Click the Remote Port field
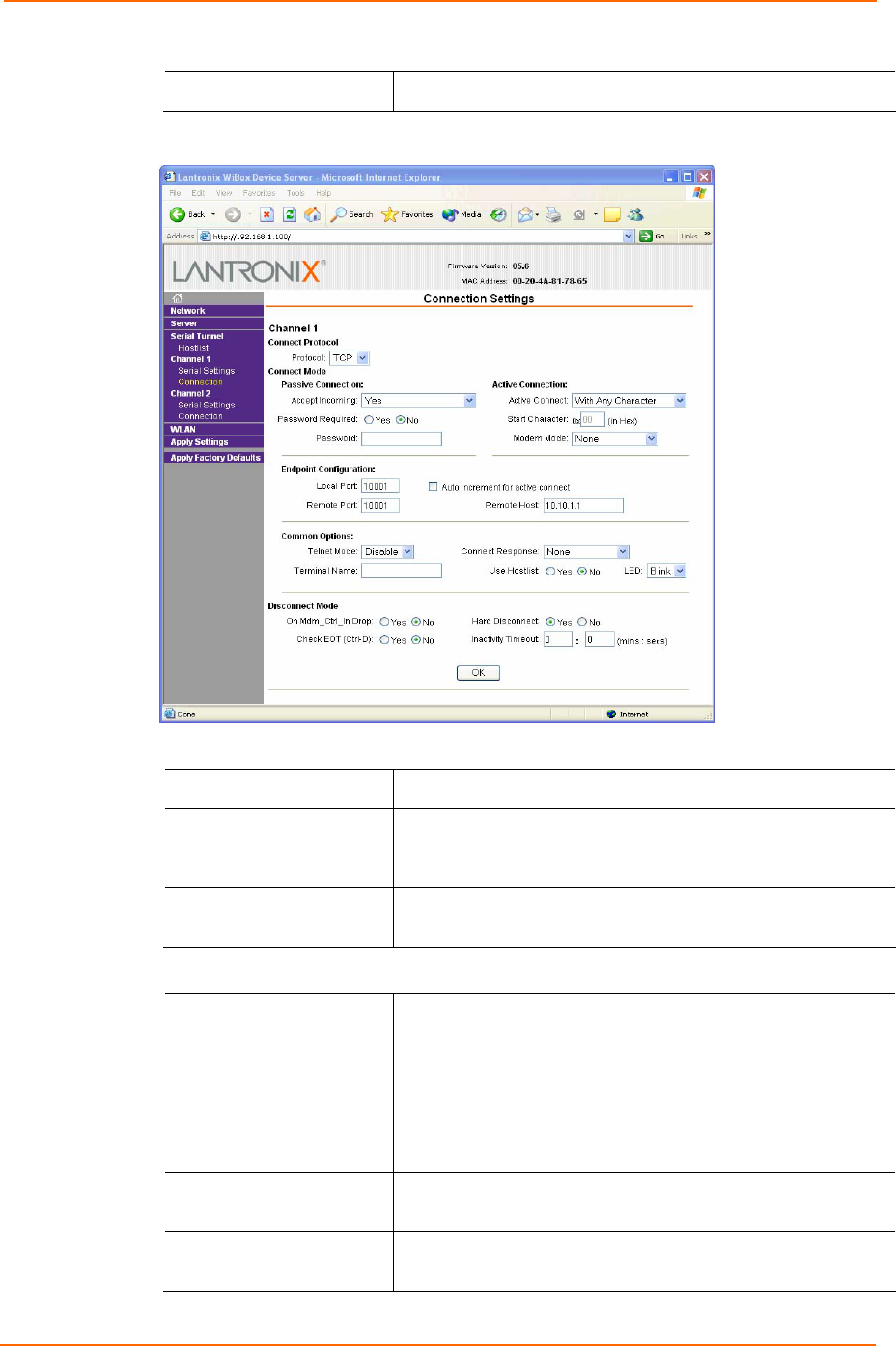This screenshot has height=1346, width=896. tap(380, 505)
